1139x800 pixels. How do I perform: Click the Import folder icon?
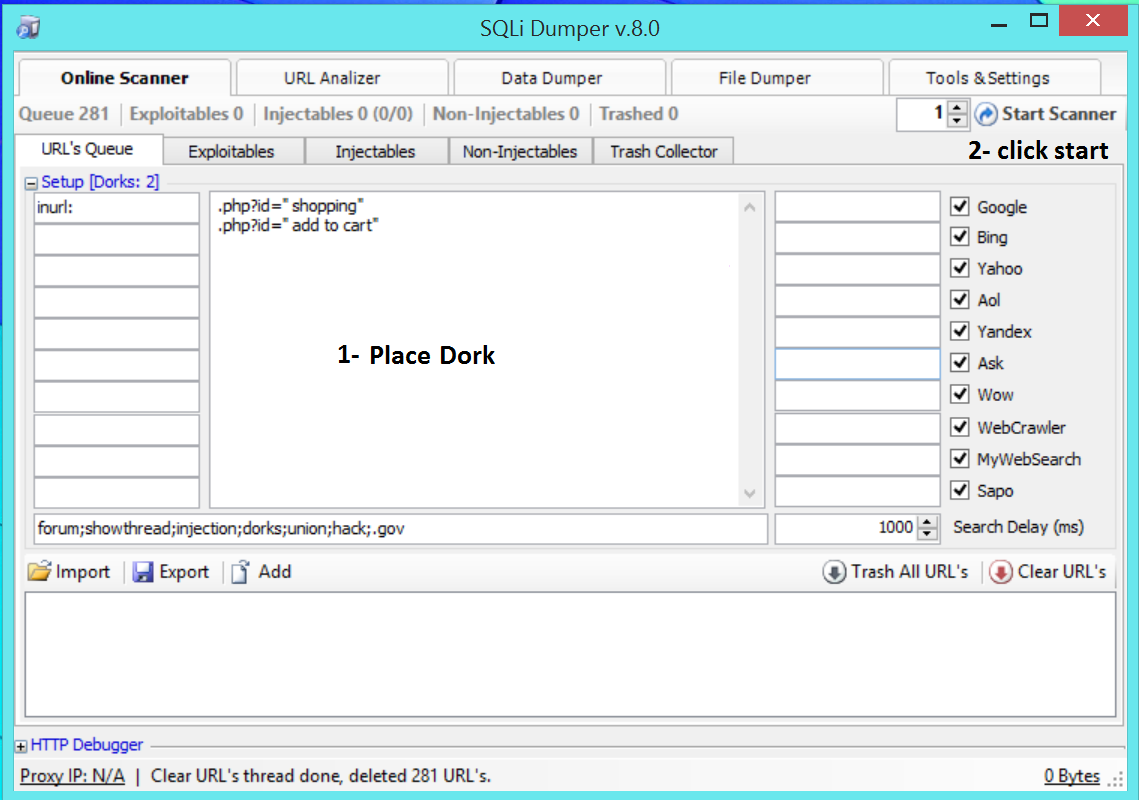click(39, 572)
